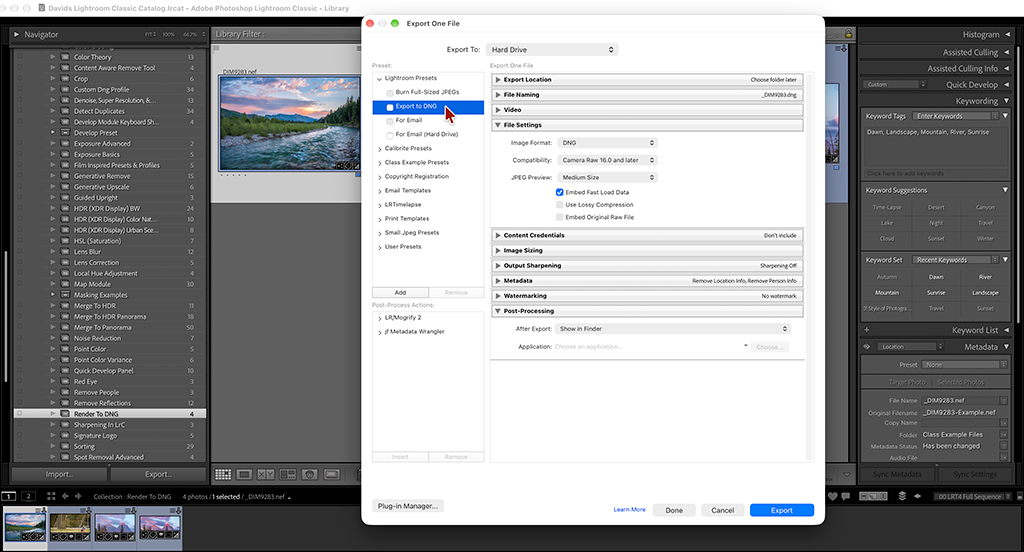This screenshot has width=1024, height=552.
Task: Expand the Watermarking section
Action: tap(498, 296)
